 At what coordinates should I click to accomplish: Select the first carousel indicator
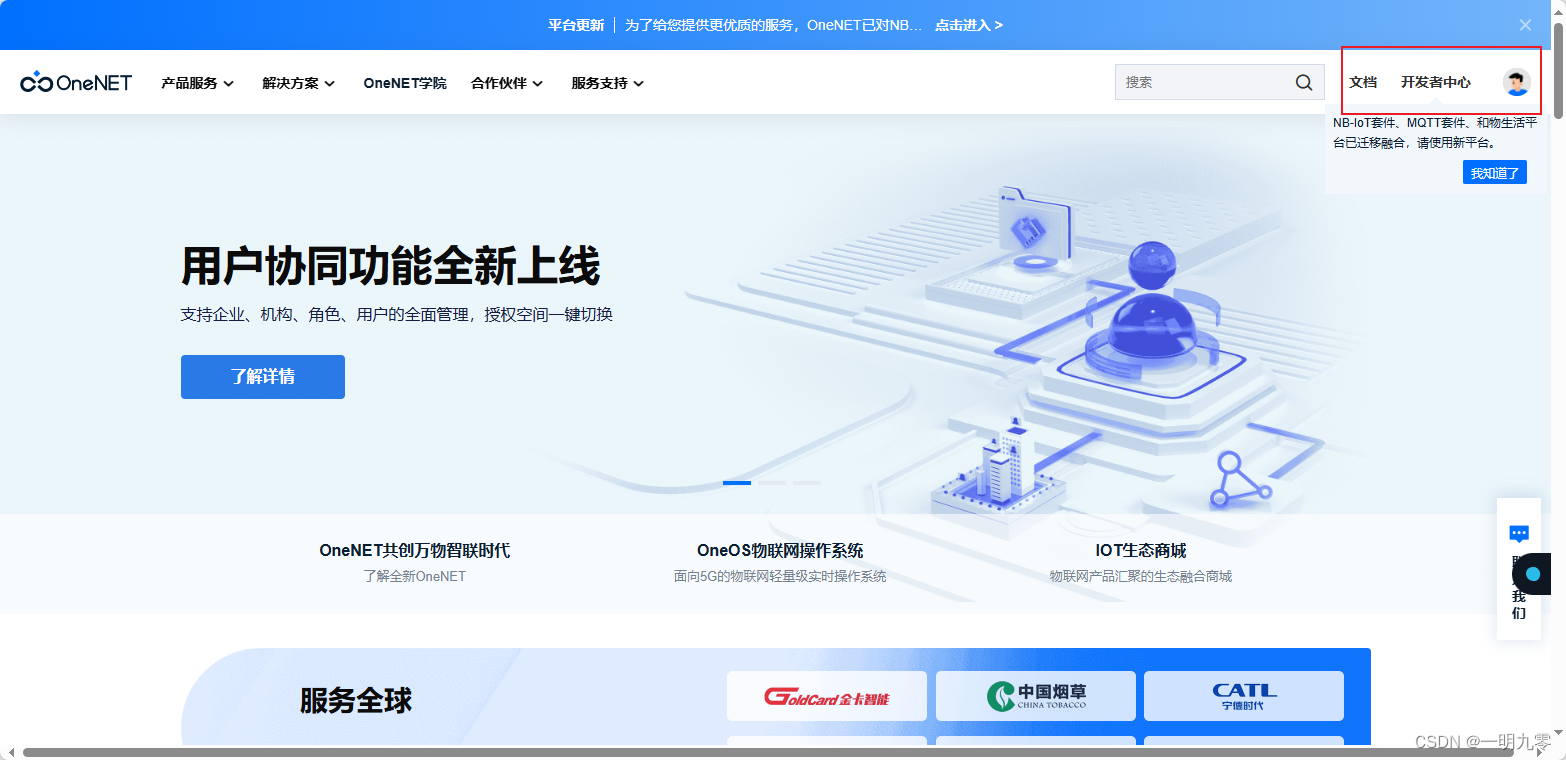pyautogui.click(x=737, y=483)
